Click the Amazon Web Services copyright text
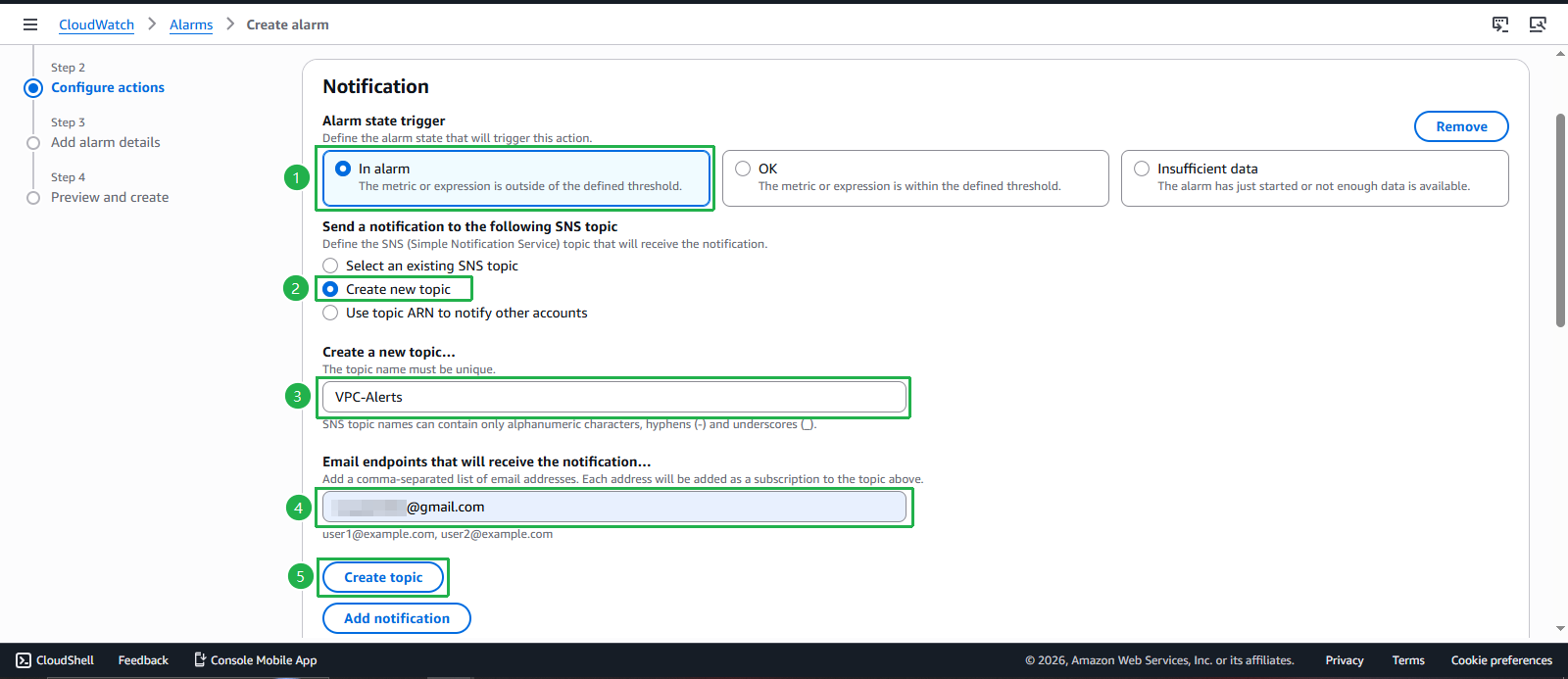This screenshot has width=1568, height=679. click(1159, 660)
